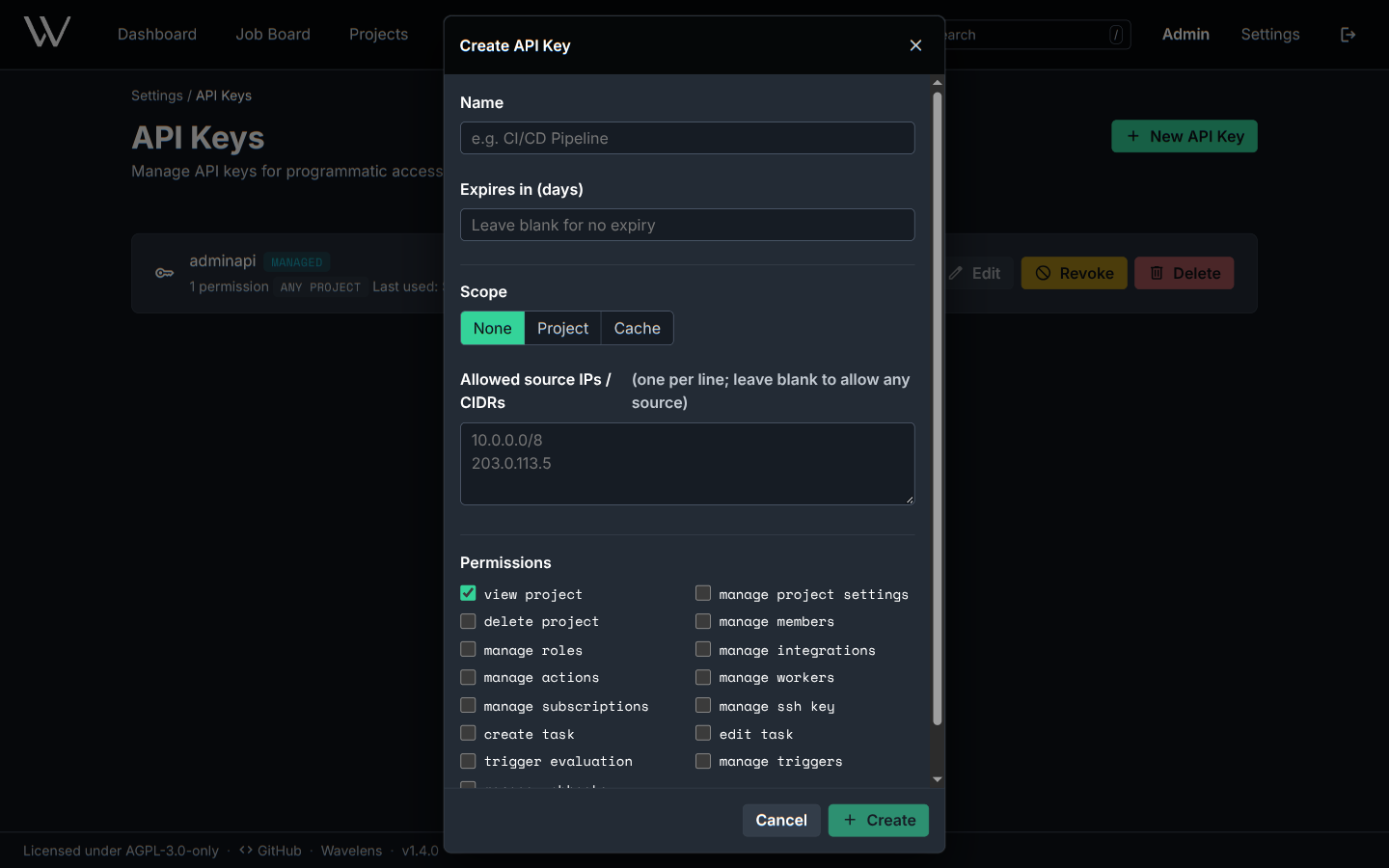Click the logout icon in top bar
This screenshot has width=1389, height=868.
[x=1348, y=35]
